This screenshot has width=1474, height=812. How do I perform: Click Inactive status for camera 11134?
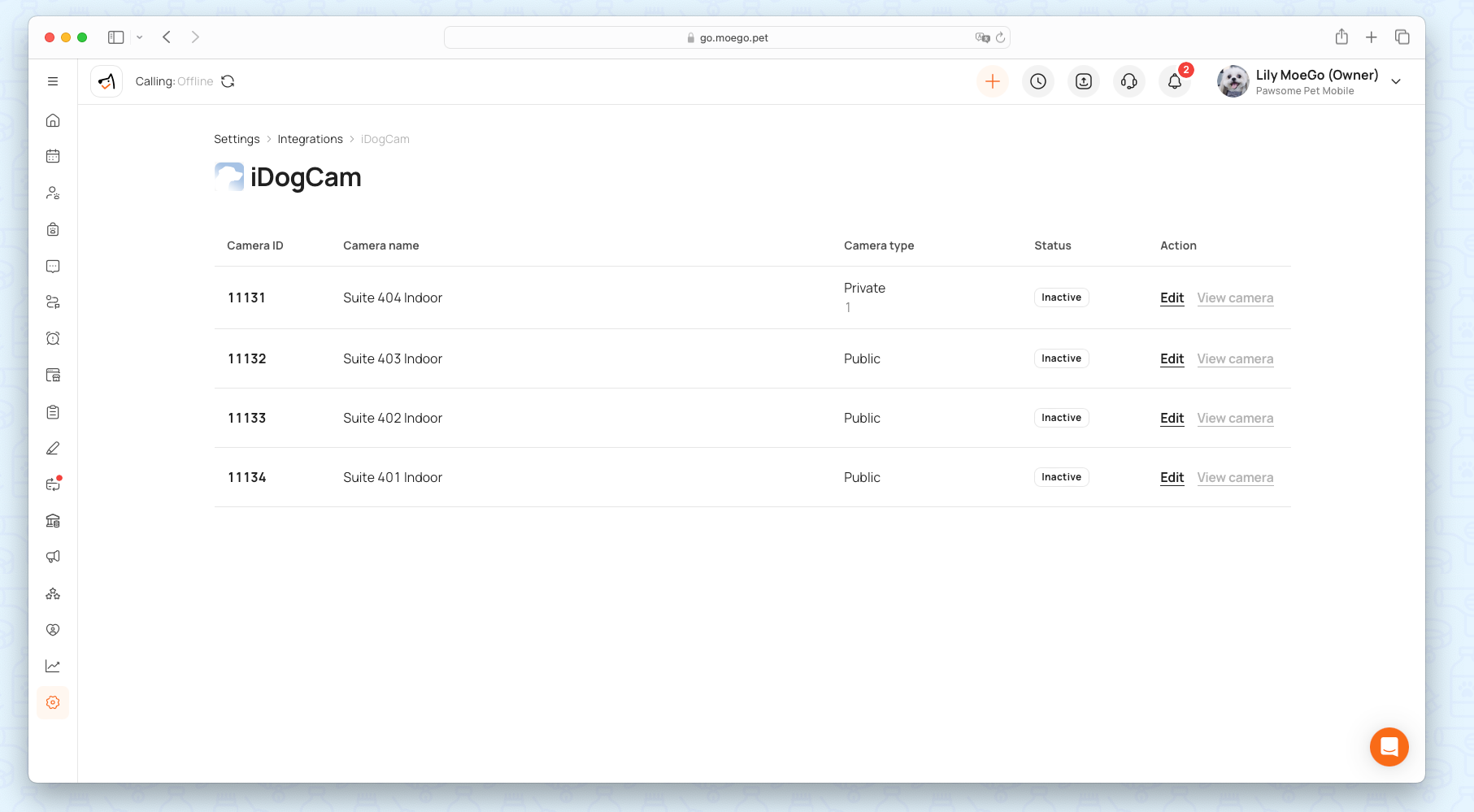coord(1062,477)
